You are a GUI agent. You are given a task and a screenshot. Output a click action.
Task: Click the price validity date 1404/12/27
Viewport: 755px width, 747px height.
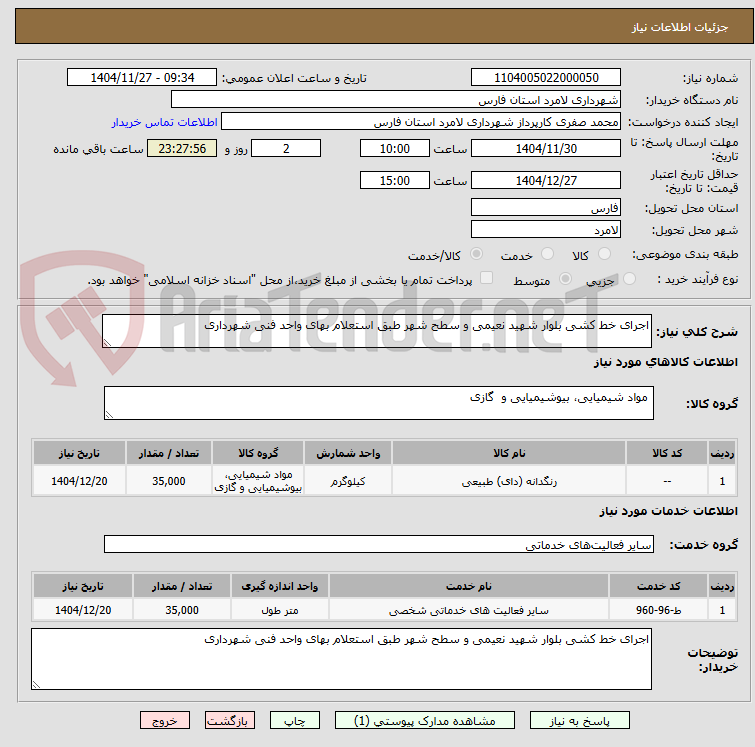[546, 180]
